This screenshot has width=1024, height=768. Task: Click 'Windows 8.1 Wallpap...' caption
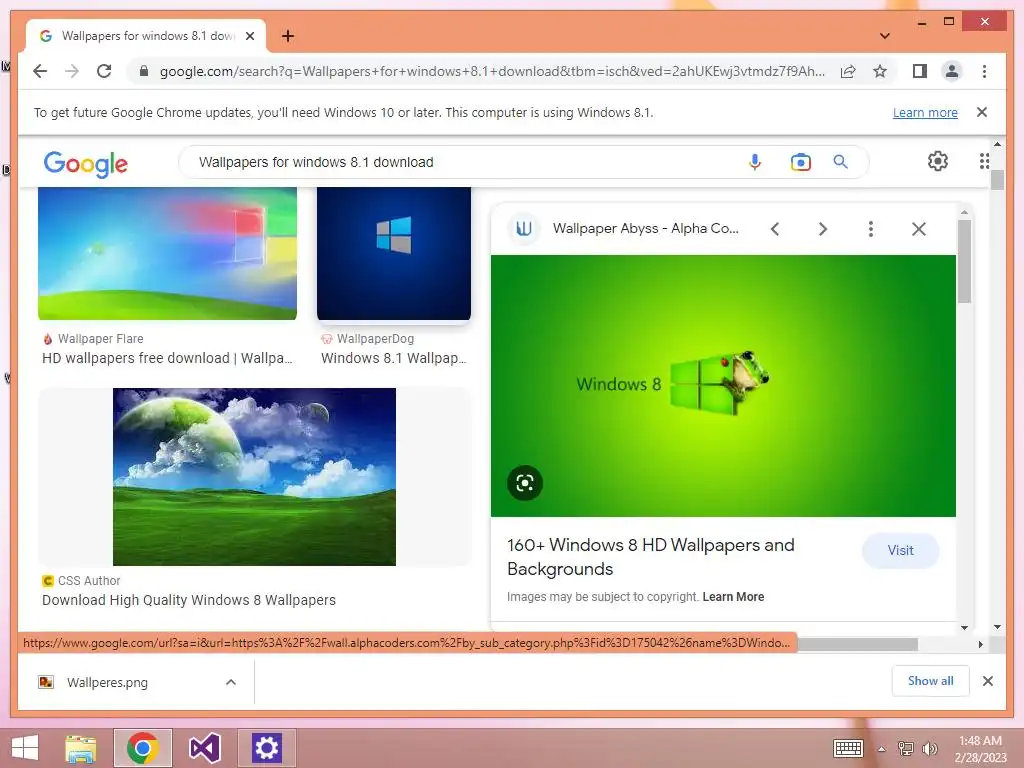tap(394, 358)
